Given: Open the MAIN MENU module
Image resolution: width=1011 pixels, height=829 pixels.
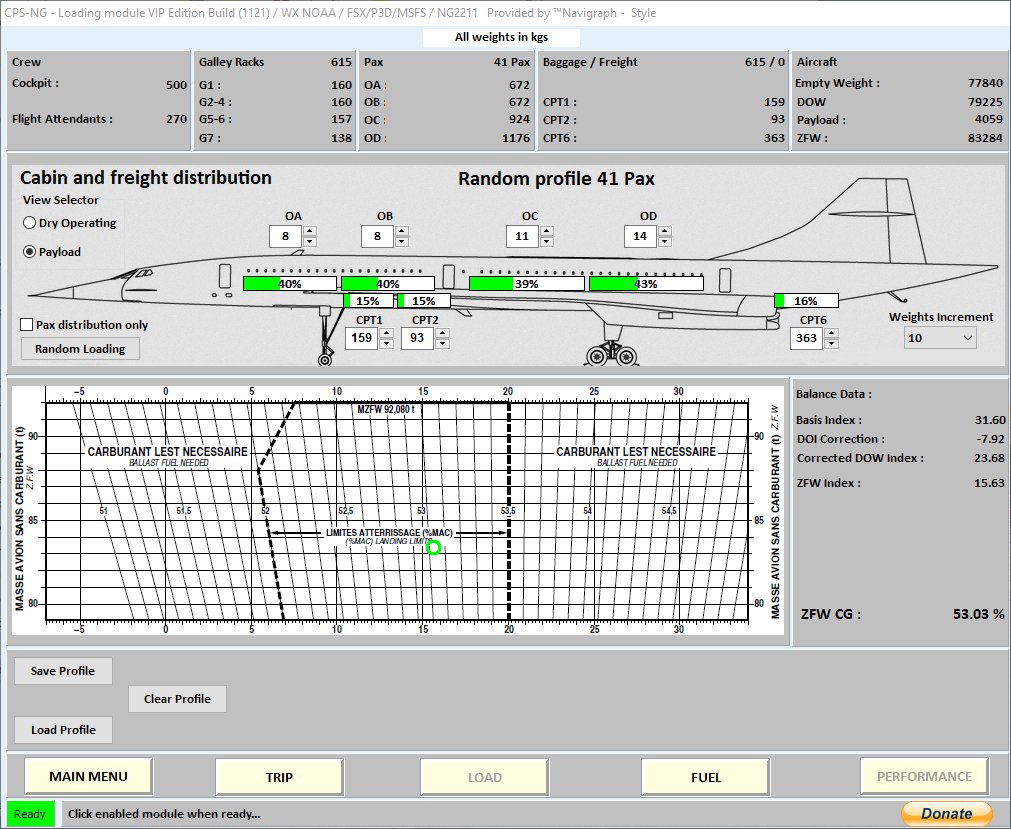Looking at the screenshot, I should (x=88, y=776).
